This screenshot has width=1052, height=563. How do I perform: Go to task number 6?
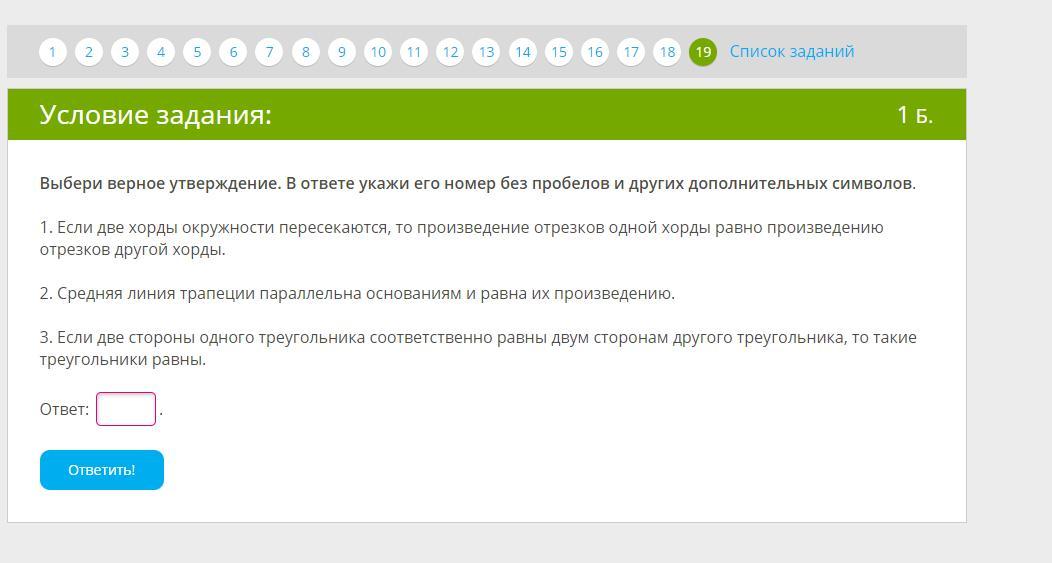coord(233,52)
